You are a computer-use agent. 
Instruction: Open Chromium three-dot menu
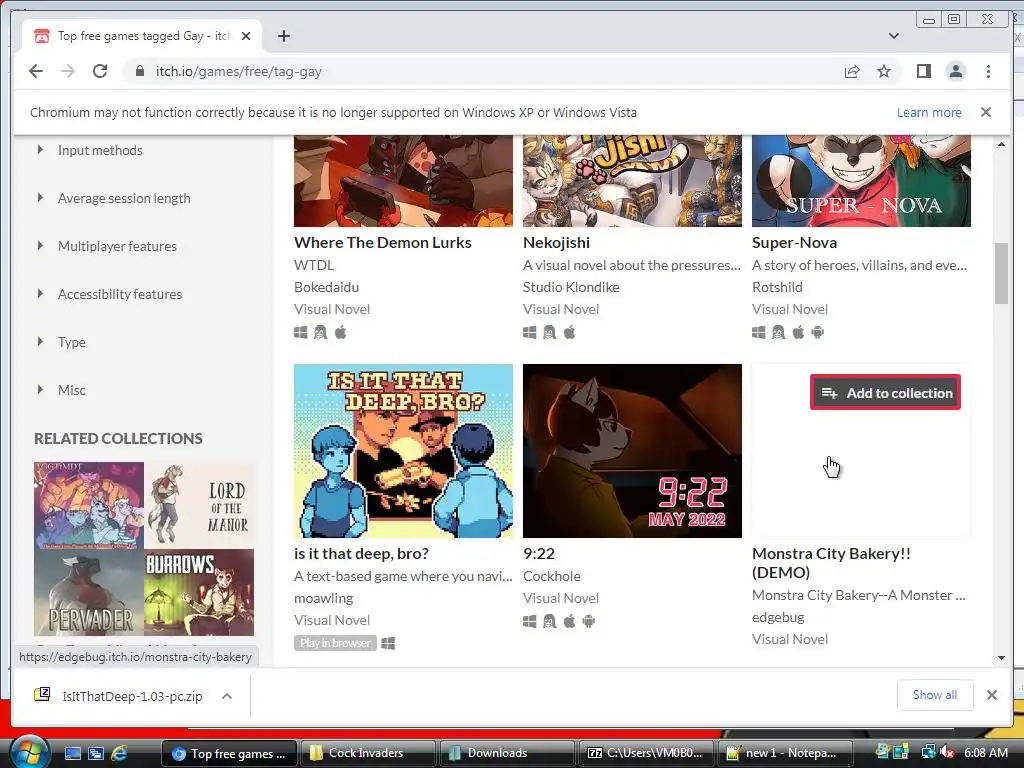pyautogui.click(x=988, y=71)
